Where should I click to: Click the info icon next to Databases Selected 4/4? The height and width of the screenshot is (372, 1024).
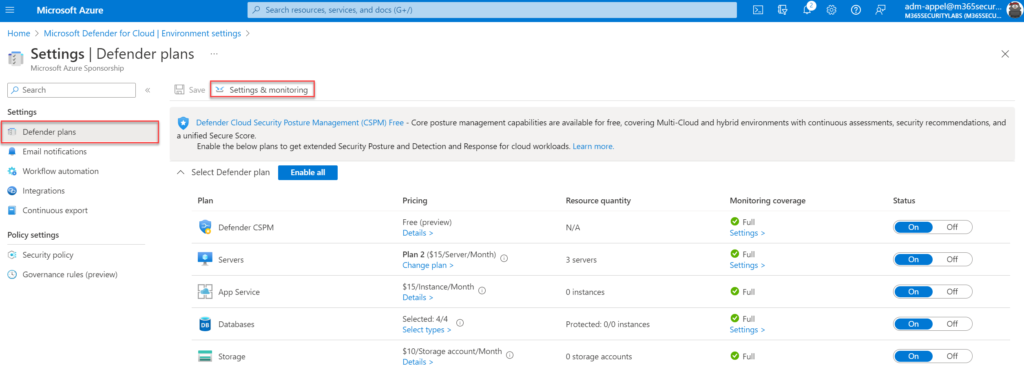tap(460, 322)
